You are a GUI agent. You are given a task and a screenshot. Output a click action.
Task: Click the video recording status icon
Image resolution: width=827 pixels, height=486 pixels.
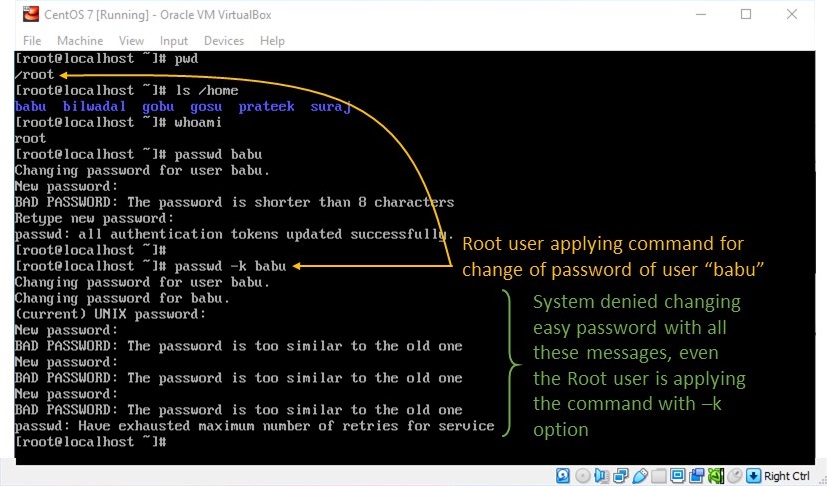coord(696,476)
